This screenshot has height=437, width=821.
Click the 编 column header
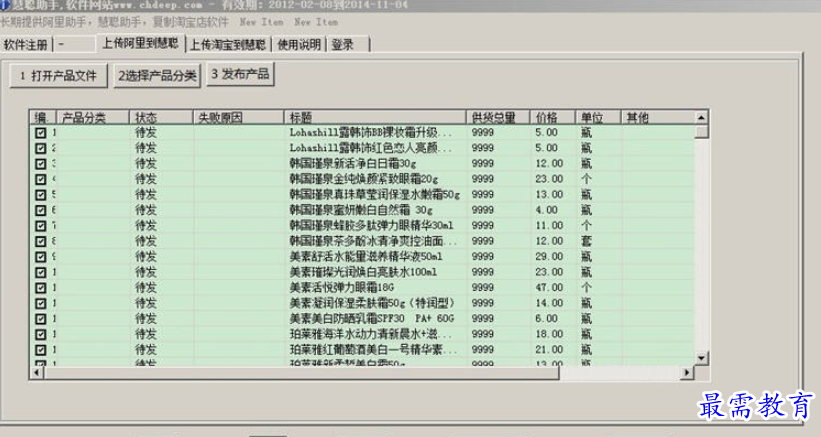click(x=43, y=117)
